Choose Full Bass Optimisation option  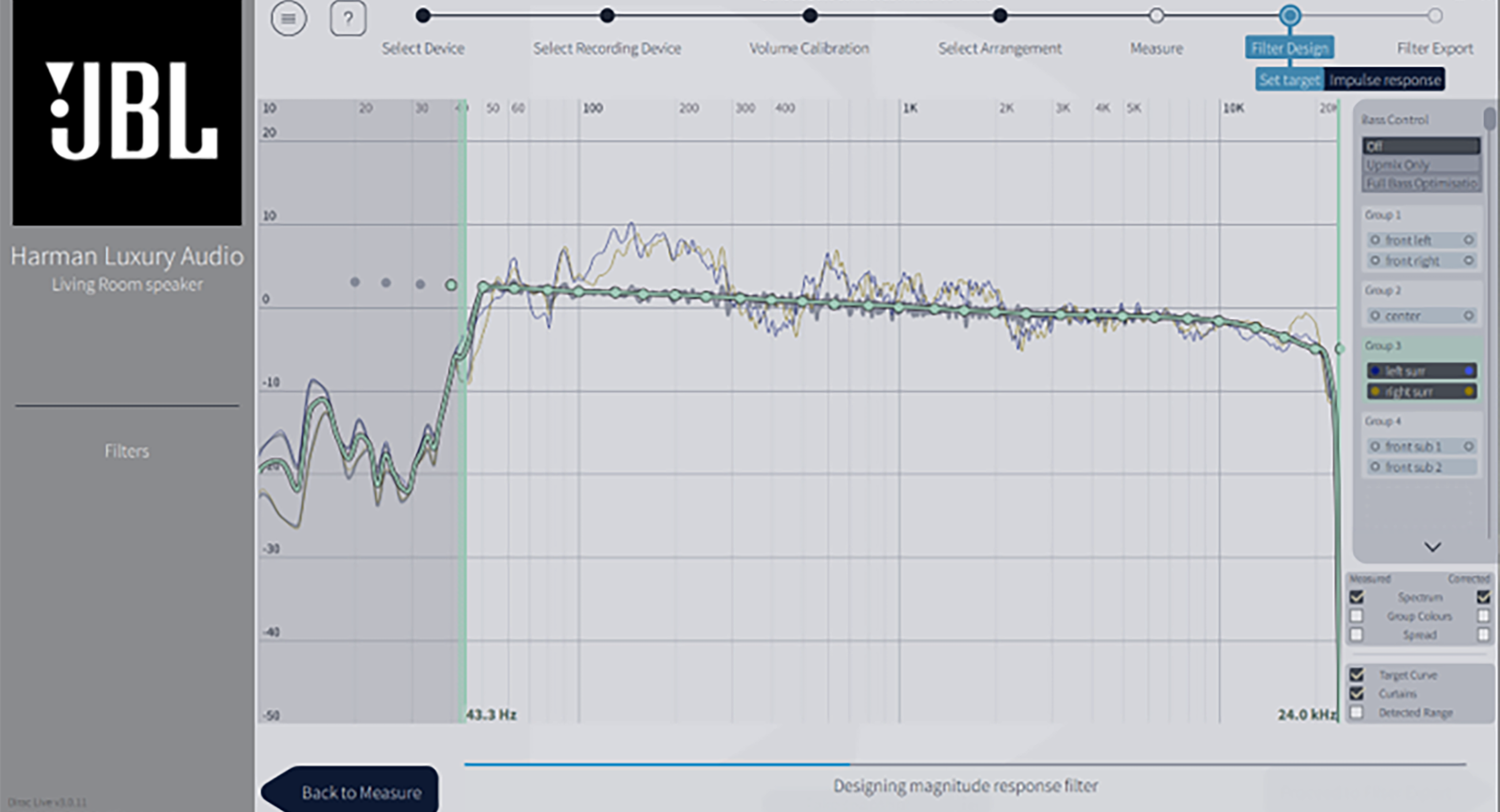click(1421, 183)
